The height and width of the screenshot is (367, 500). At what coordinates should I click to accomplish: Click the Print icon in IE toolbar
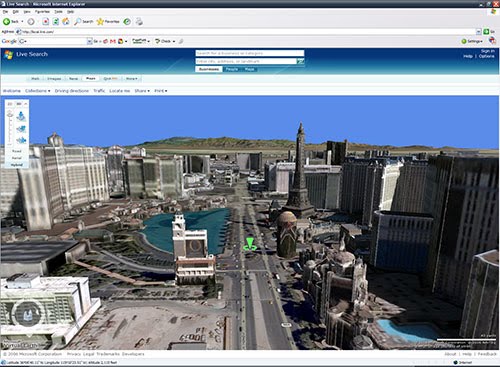click(x=139, y=22)
